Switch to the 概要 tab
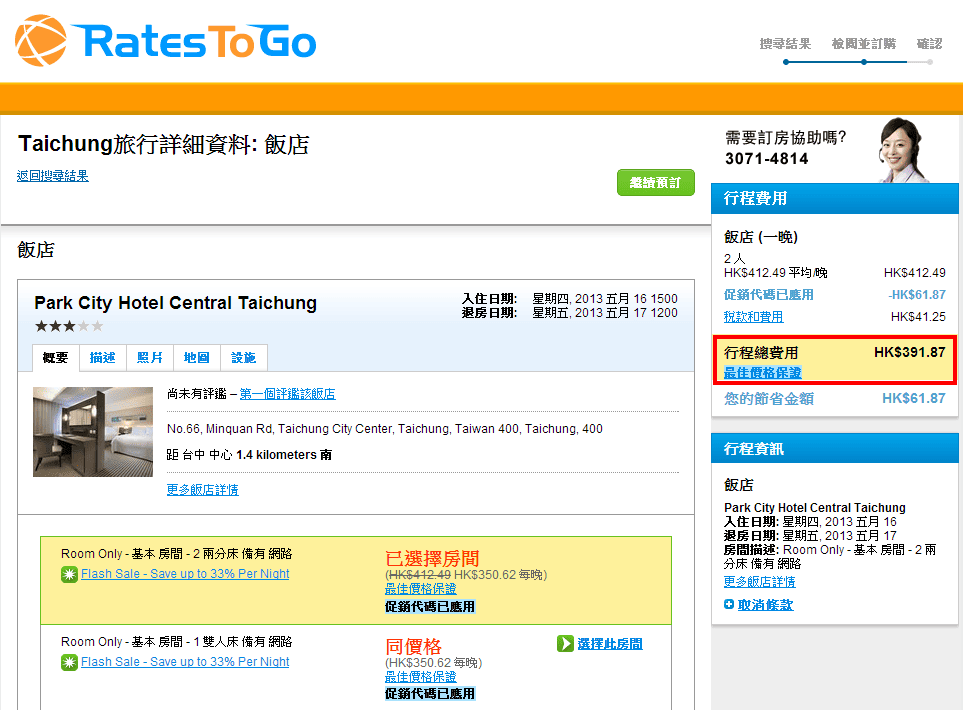 point(56,358)
